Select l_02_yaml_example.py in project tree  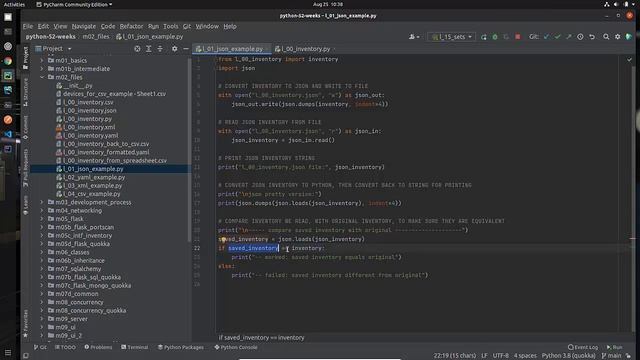(x=94, y=177)
